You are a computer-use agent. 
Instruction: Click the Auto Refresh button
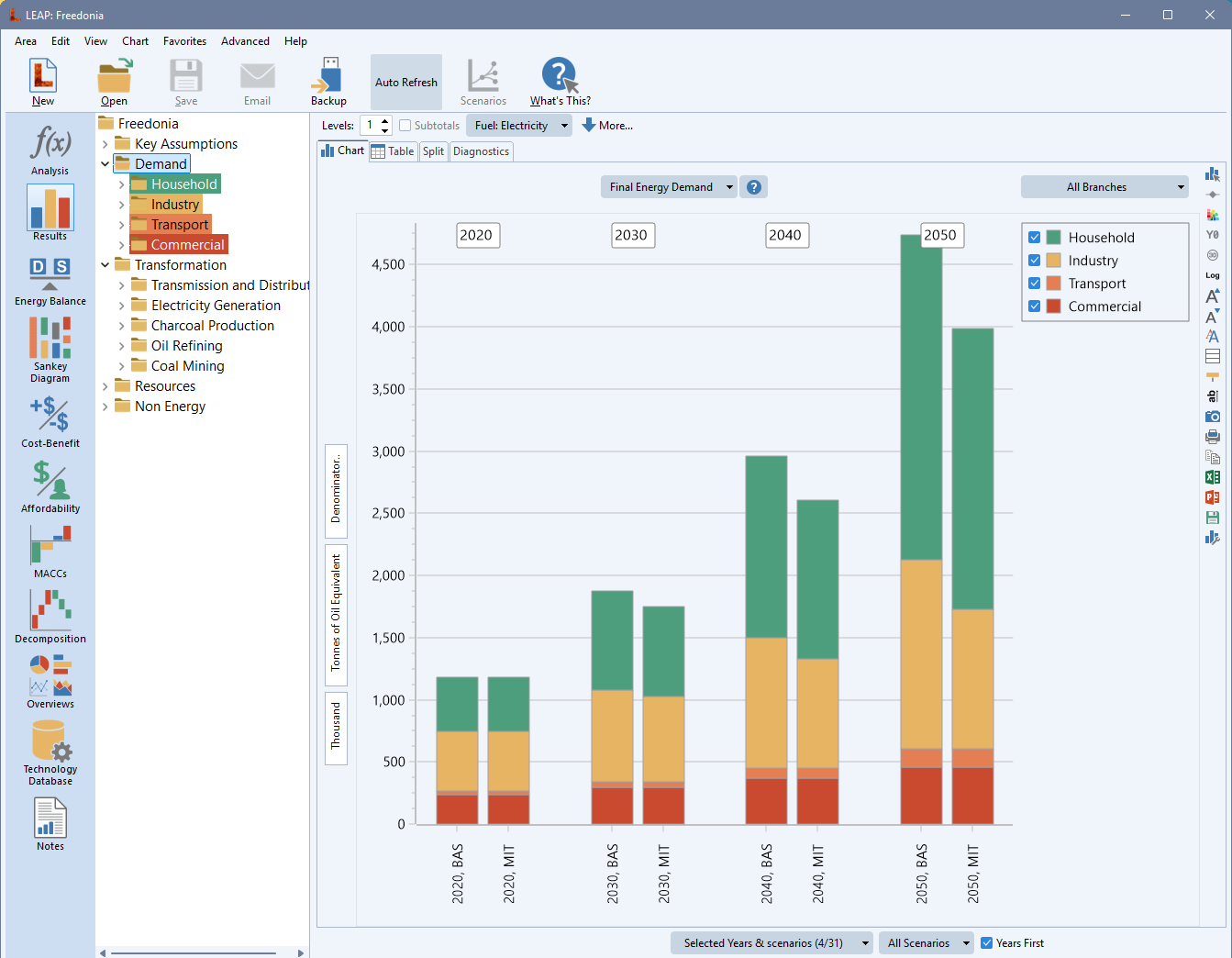[405, 83]
